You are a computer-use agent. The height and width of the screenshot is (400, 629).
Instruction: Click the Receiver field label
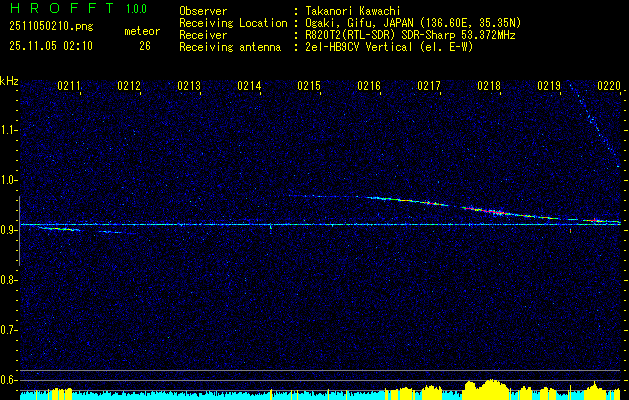203,35
